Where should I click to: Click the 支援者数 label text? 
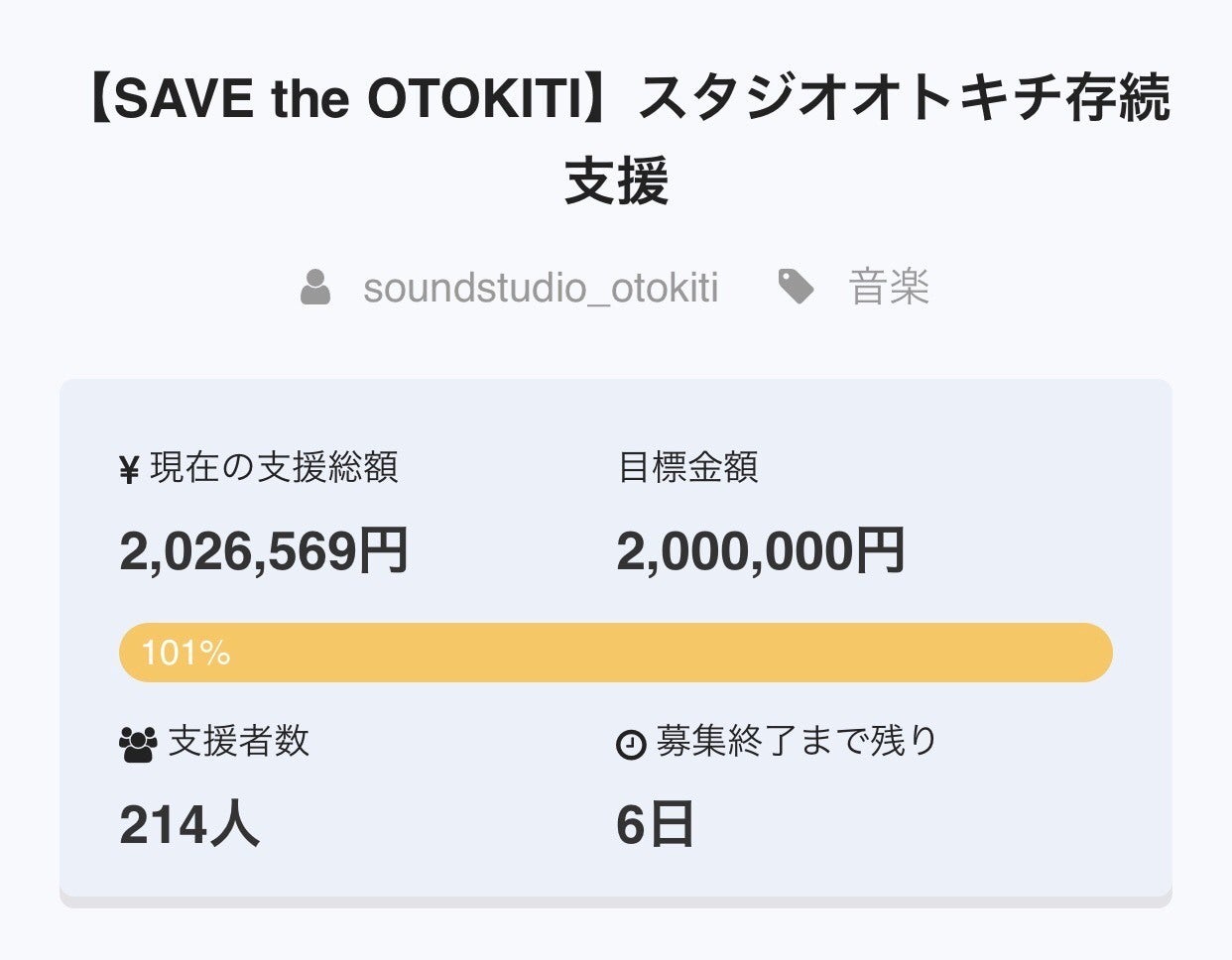click(x=238, y=741)
